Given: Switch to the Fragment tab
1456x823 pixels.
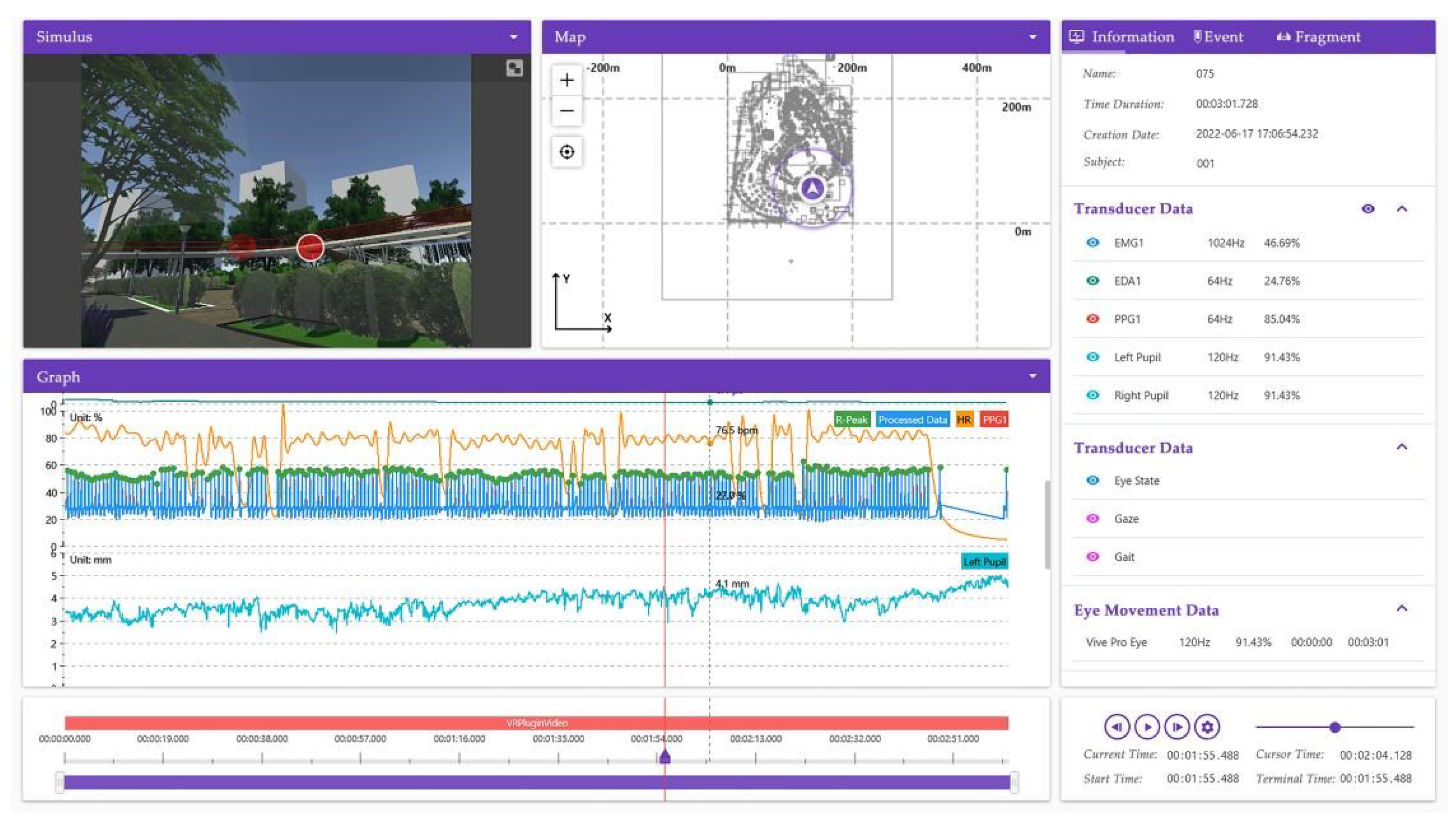Looking at the screenshot, I should point(1319,37).
